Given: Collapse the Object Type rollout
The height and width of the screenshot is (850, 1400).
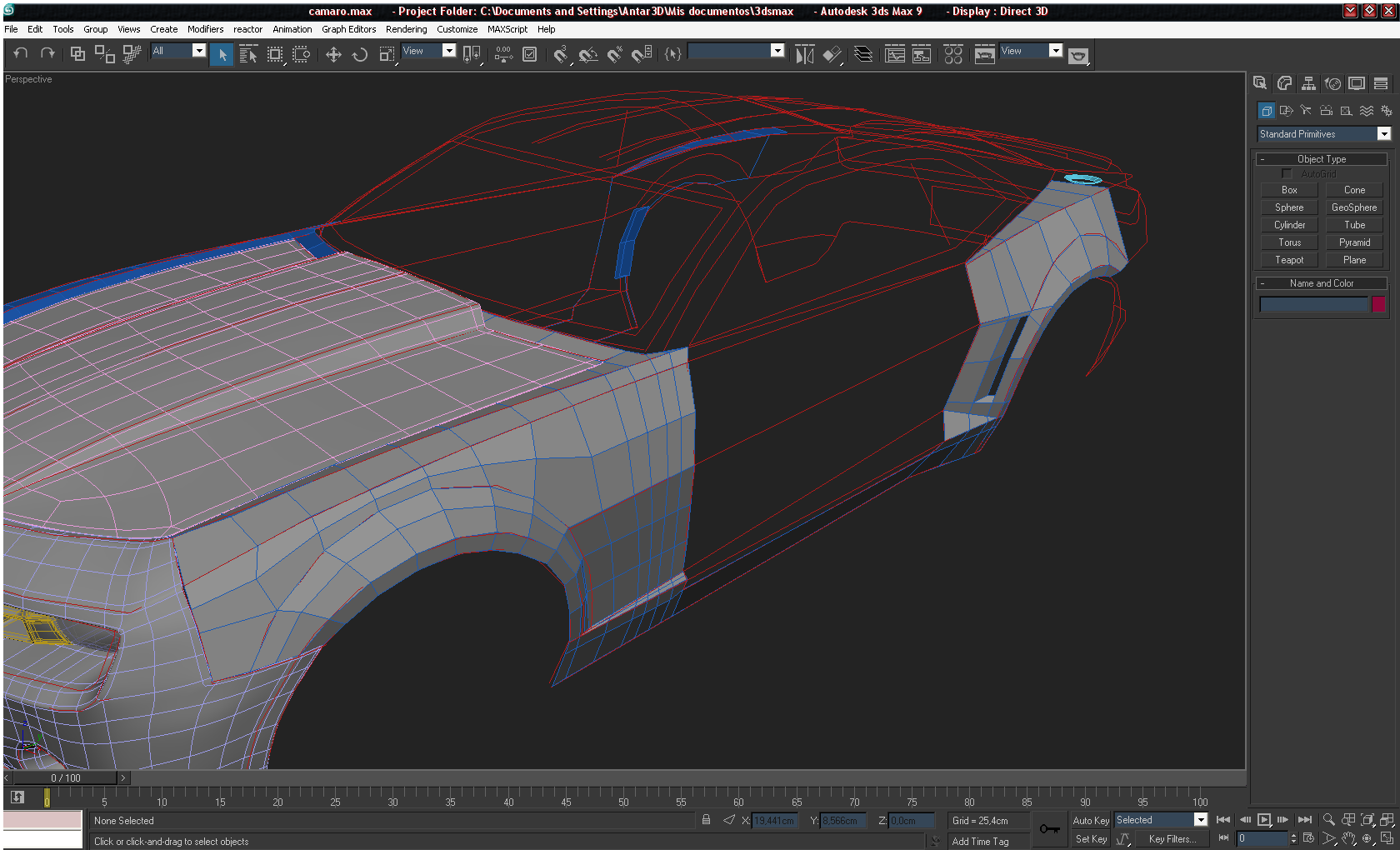Looking at the screenshot, I should click(x=1321, y=159).
